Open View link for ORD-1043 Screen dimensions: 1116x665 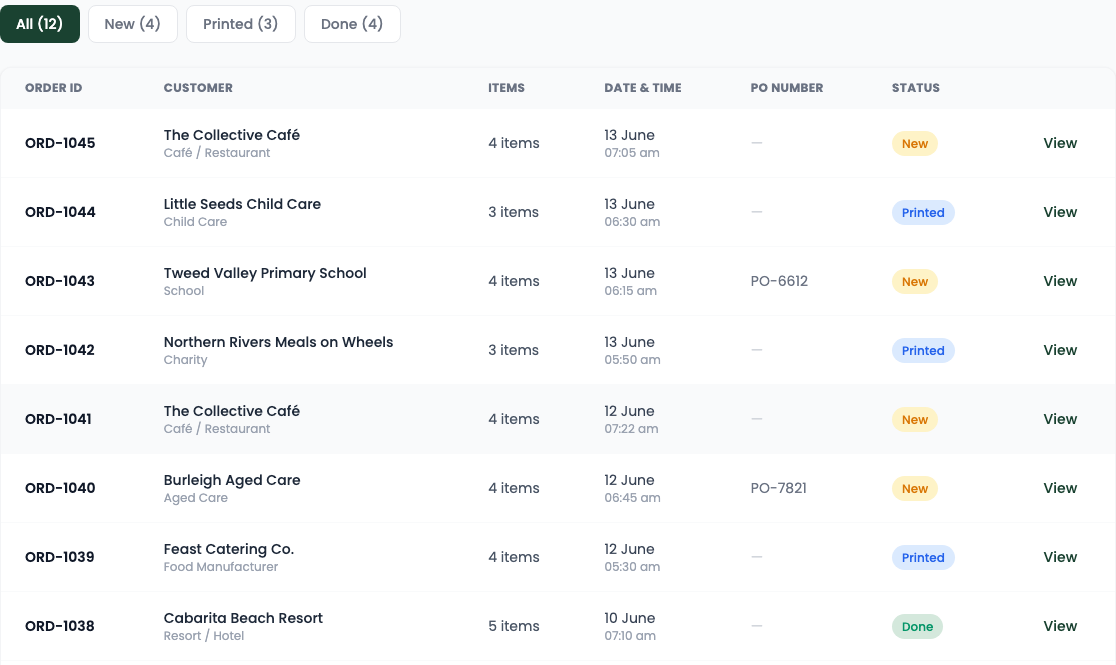point(1060,281)
